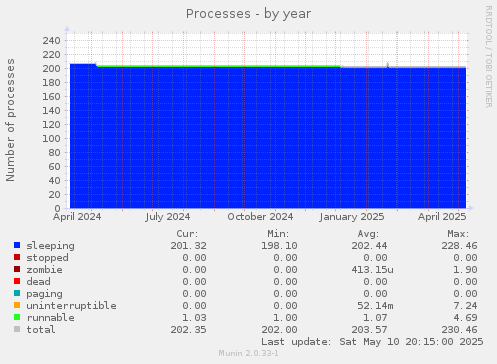Image resolution: width=497 pixels, height=364 pixels.
Task: Click the 'dead' legend label
Action: (38, 282)
